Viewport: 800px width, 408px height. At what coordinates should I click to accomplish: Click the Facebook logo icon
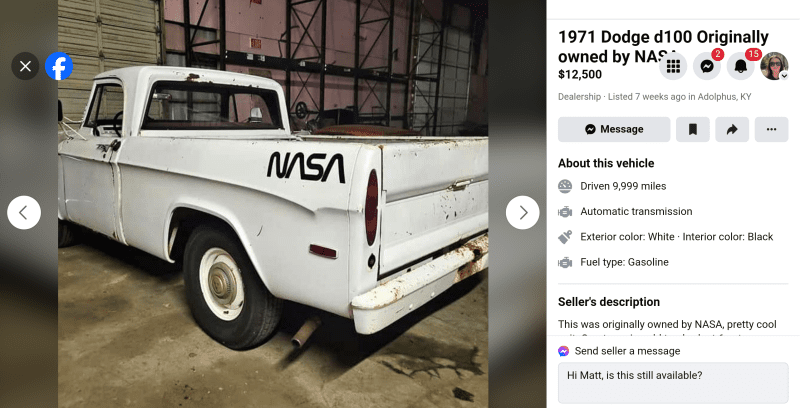coord(59,67)
